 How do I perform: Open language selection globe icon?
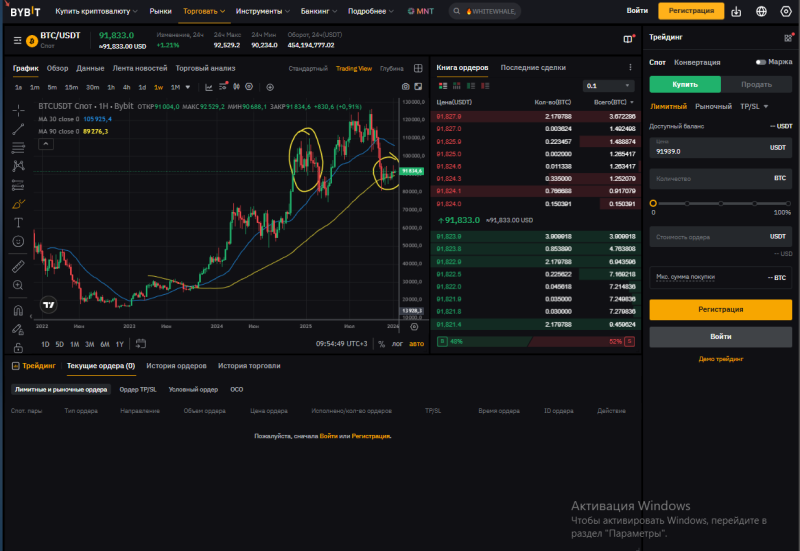click(761, 11)
